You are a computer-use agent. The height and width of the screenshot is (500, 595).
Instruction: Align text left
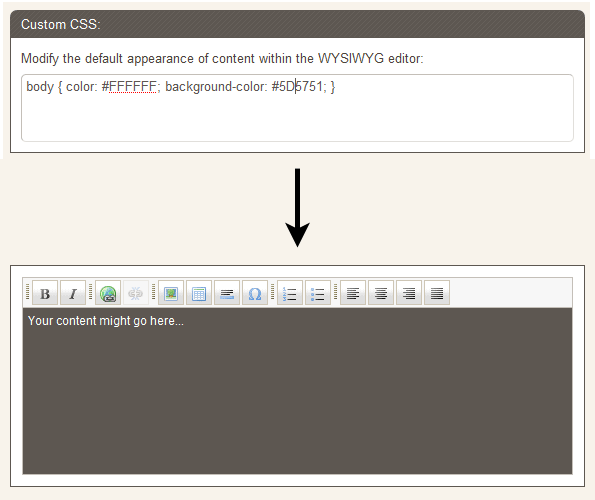click(353, 293)
